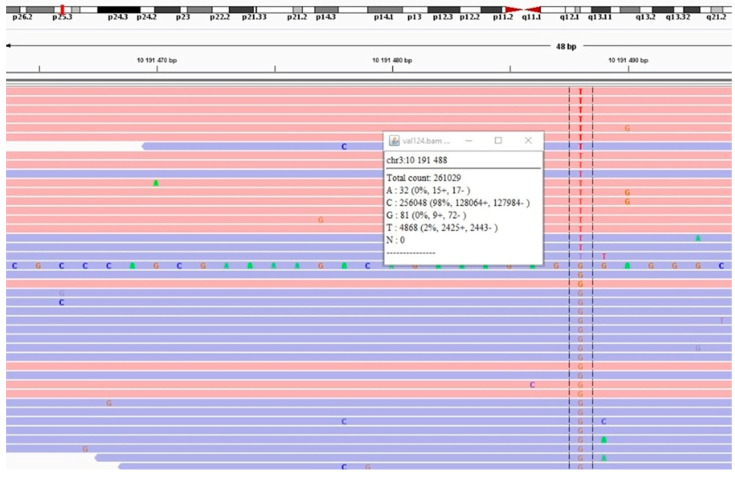This screenshot has height=477, width=735.
Task: Minimize the val124.bam popup window
Action: tap(469, 141)
